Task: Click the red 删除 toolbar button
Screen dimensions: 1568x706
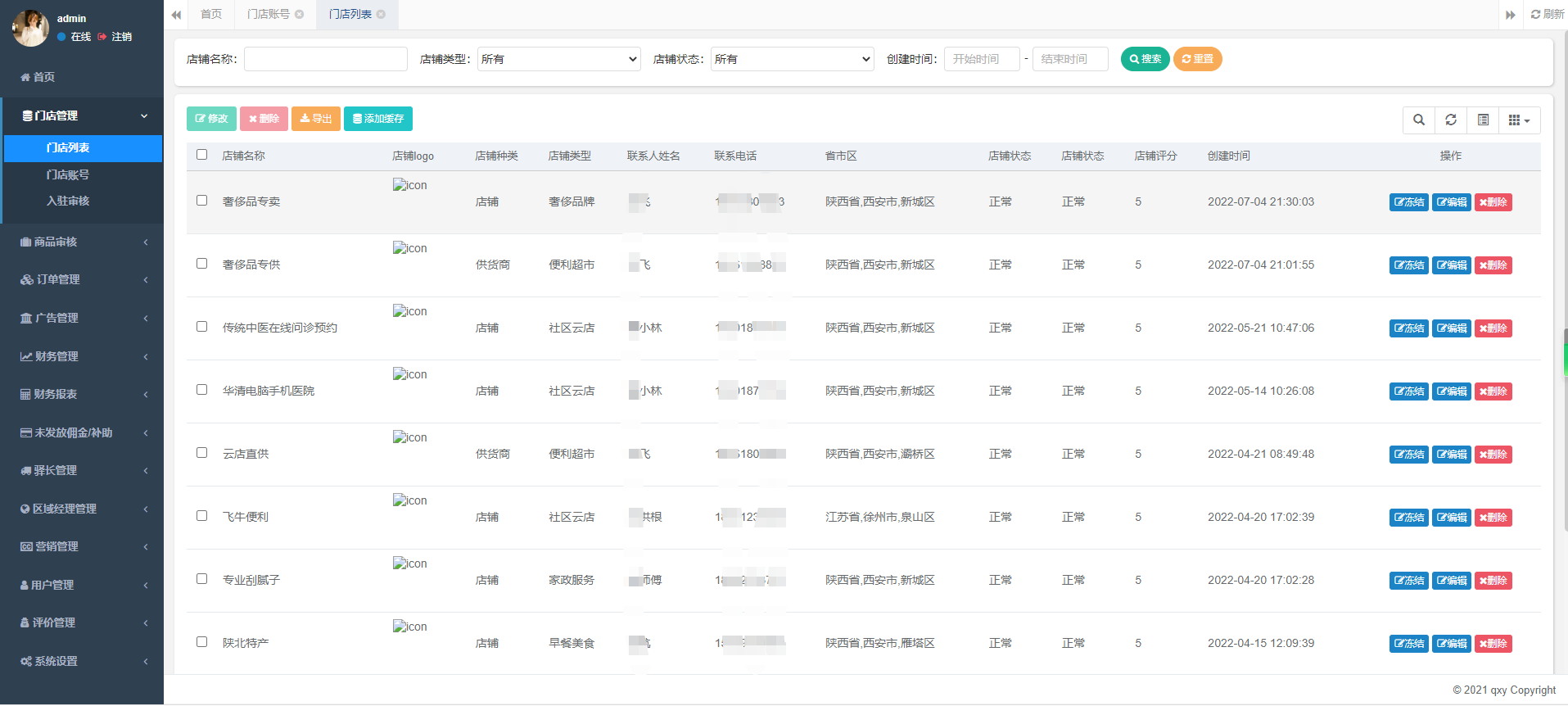Action: [264, 119]
